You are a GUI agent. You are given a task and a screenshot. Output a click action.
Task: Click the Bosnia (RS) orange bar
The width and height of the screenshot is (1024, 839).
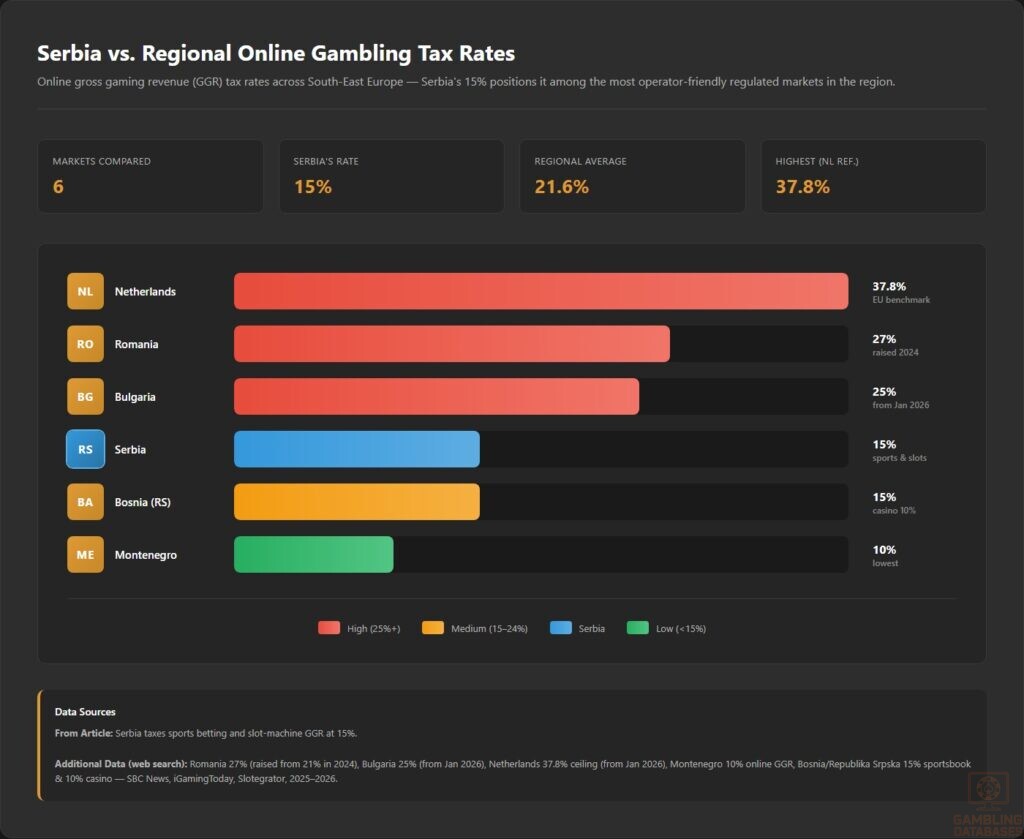coord(357,502)
